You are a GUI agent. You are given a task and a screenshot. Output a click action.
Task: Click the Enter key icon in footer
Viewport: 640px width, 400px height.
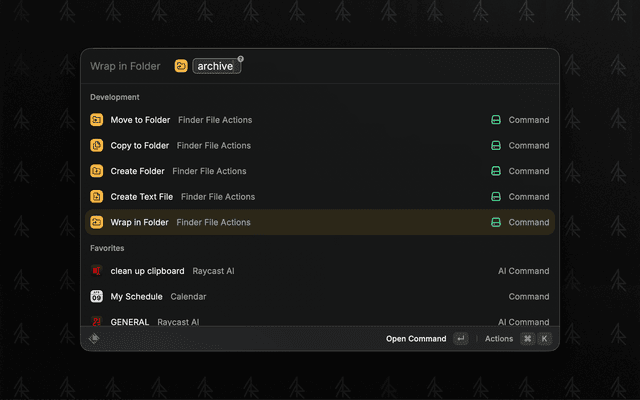pyautogui.click(x=460, y=339)
